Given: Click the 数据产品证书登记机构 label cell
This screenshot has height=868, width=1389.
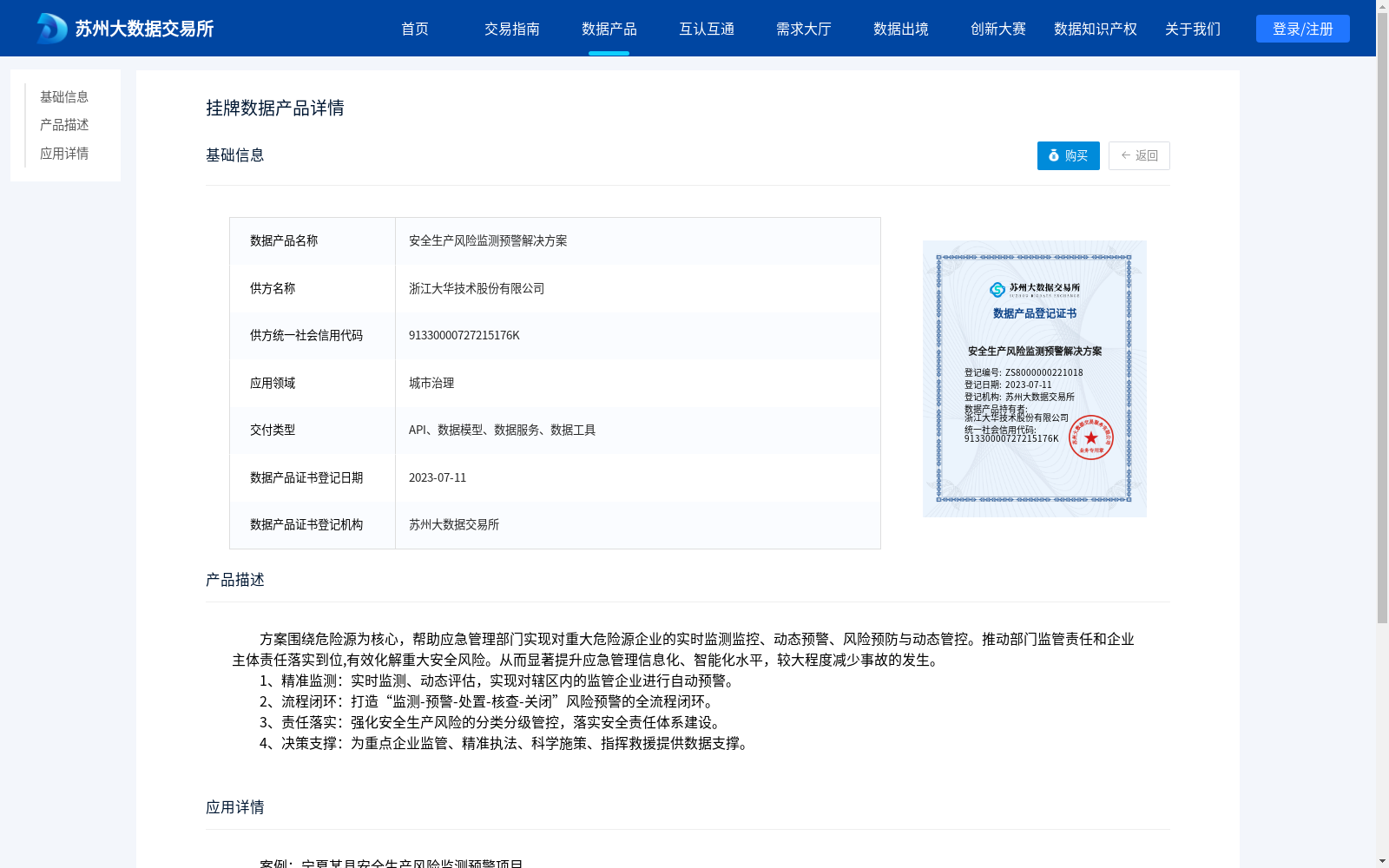Looking at the screenshot, I should tap(313, 524).
